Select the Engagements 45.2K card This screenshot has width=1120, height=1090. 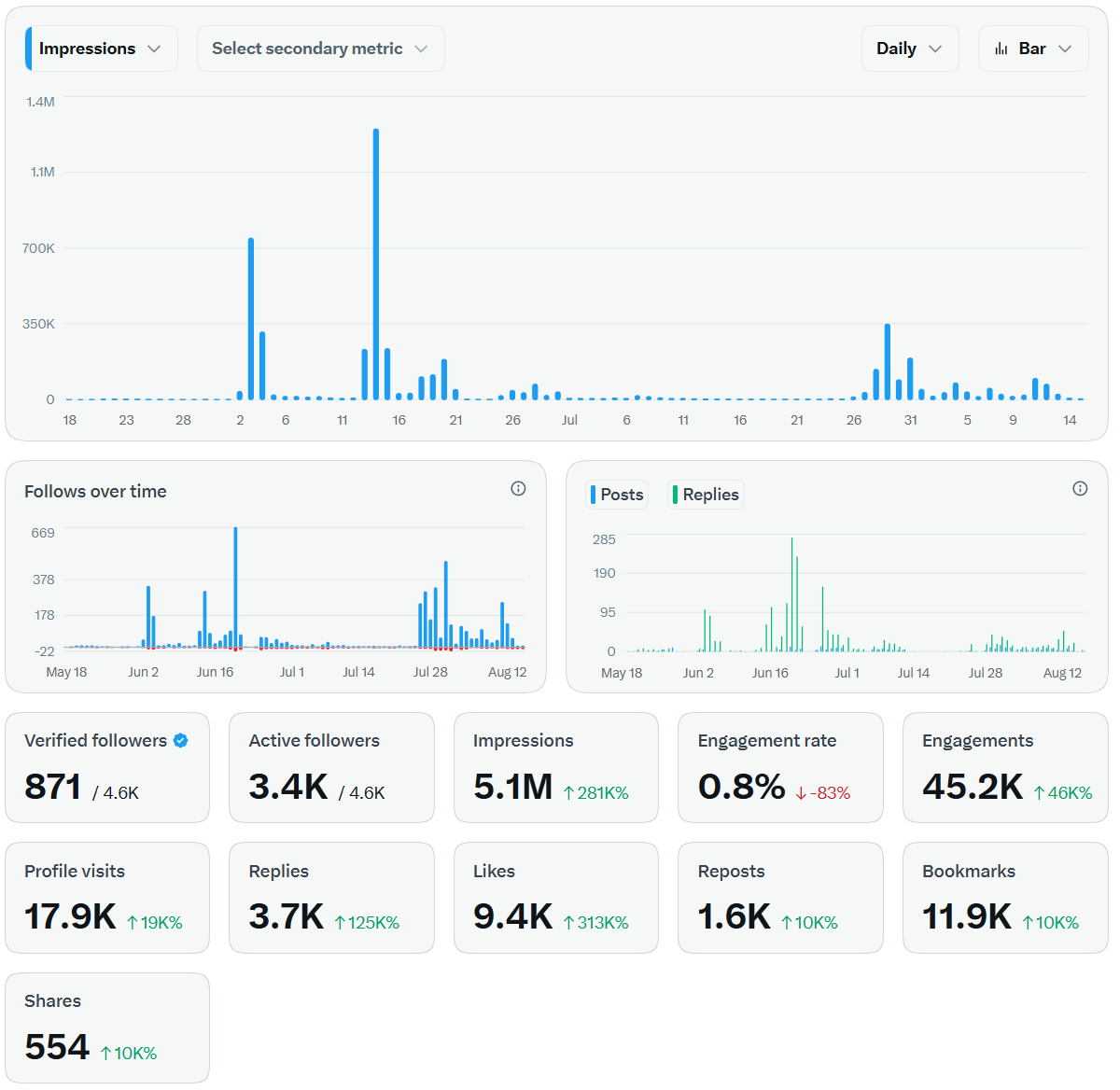tap(1005, 768)
